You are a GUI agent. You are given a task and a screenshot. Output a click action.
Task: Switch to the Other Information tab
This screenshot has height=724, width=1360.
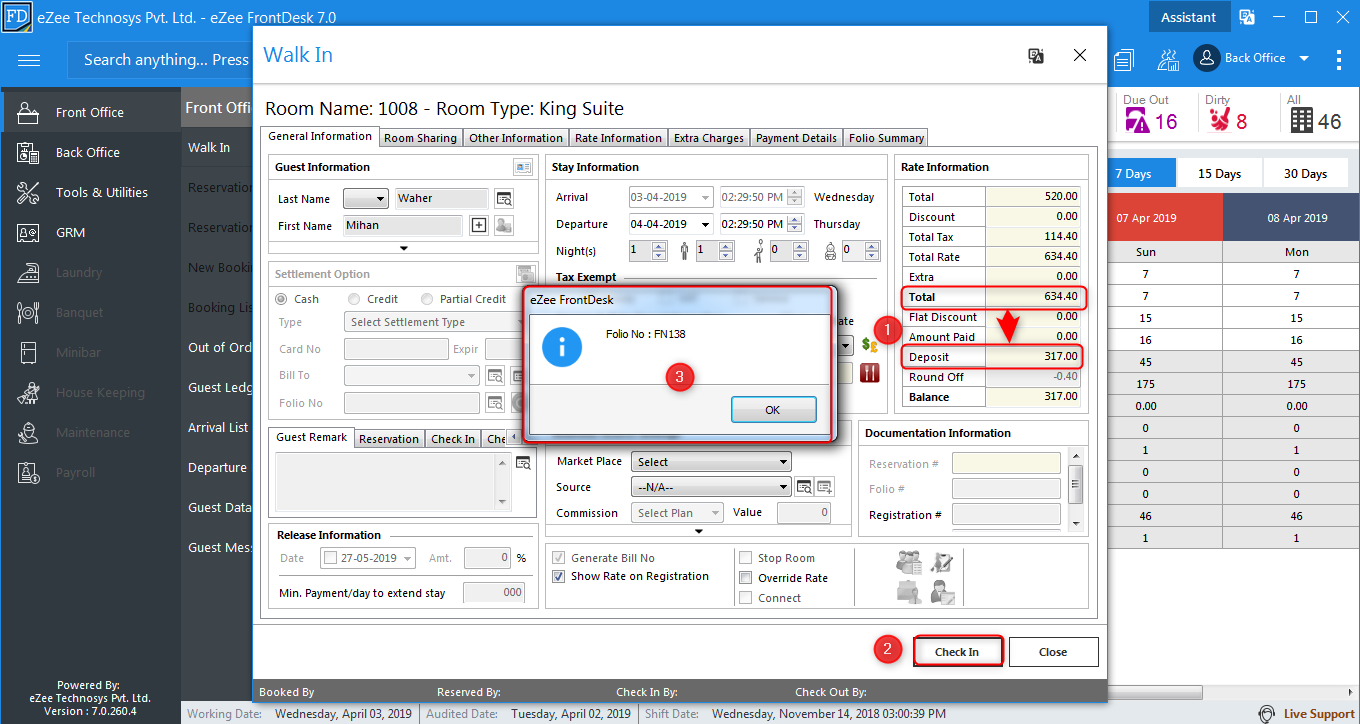pos(516,138)
